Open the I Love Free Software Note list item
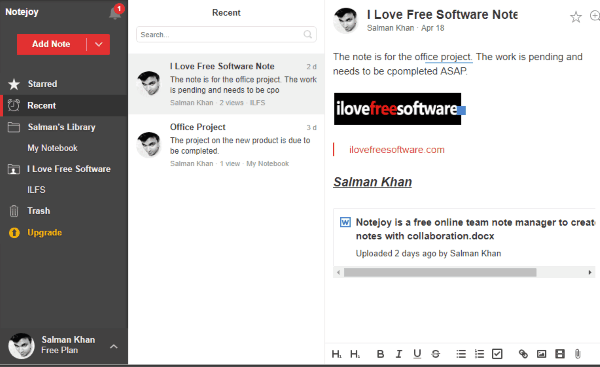Image resolution: width=600 pixels, height=367 pixels. [226, 84]
